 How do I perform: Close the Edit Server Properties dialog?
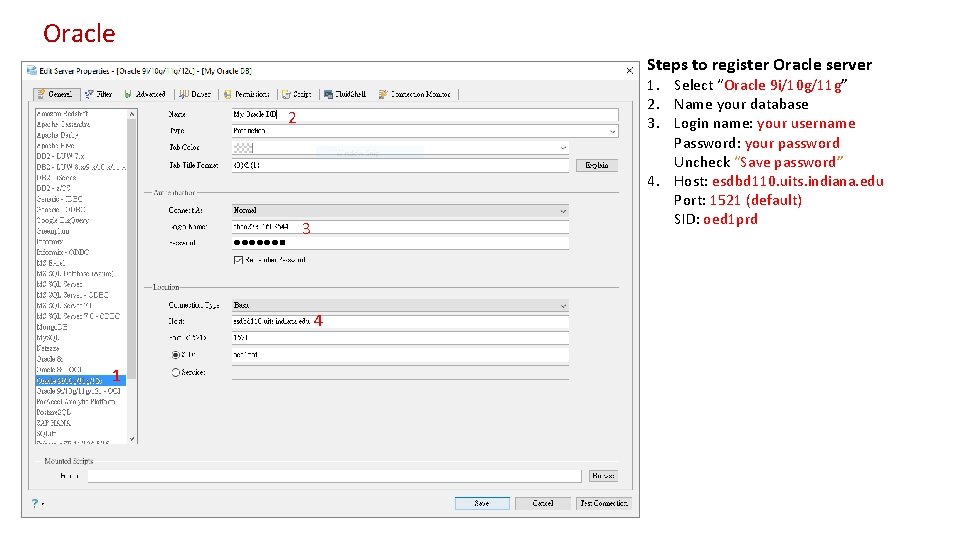click(x=629, y=71)
